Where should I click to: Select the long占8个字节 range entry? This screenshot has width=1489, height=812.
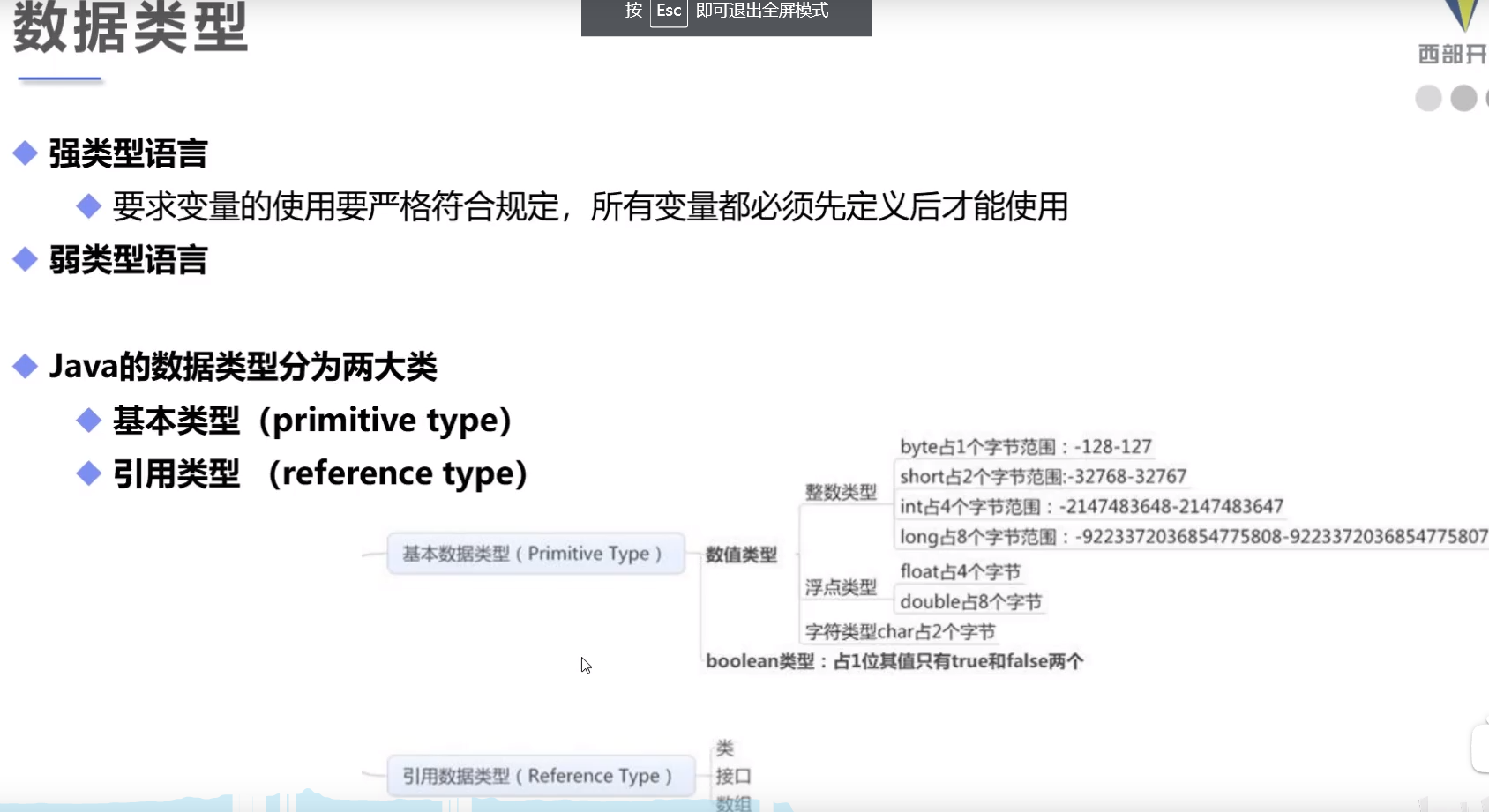pos(1193,537)
